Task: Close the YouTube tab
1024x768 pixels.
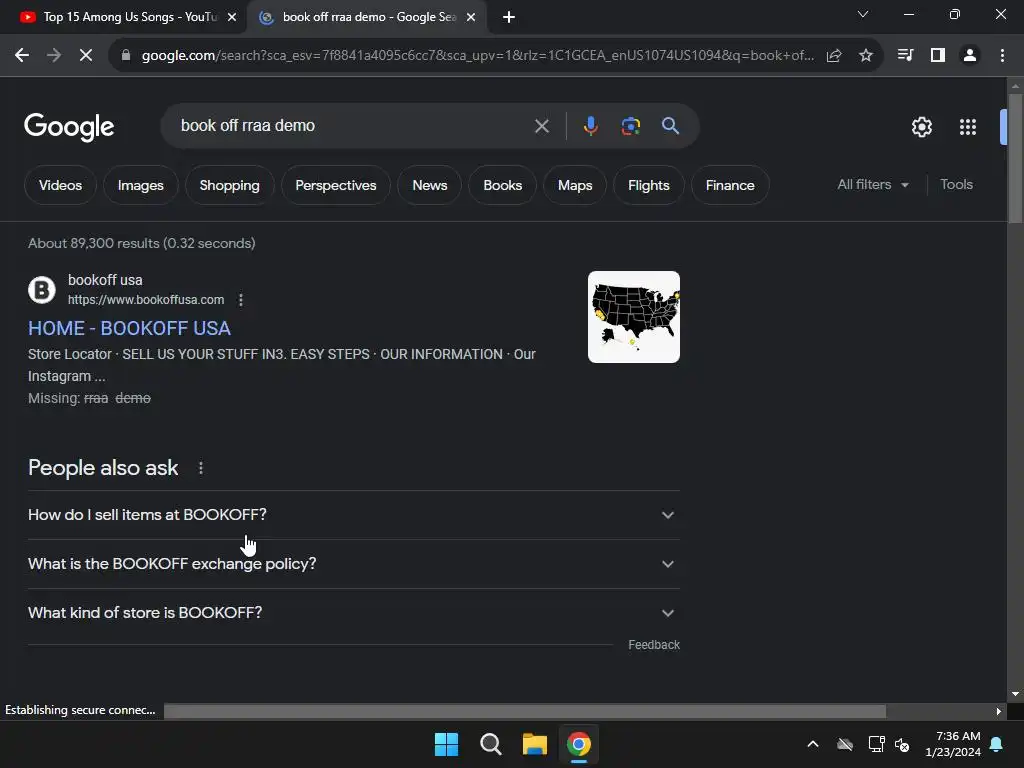Action: [x=232, y=18]
